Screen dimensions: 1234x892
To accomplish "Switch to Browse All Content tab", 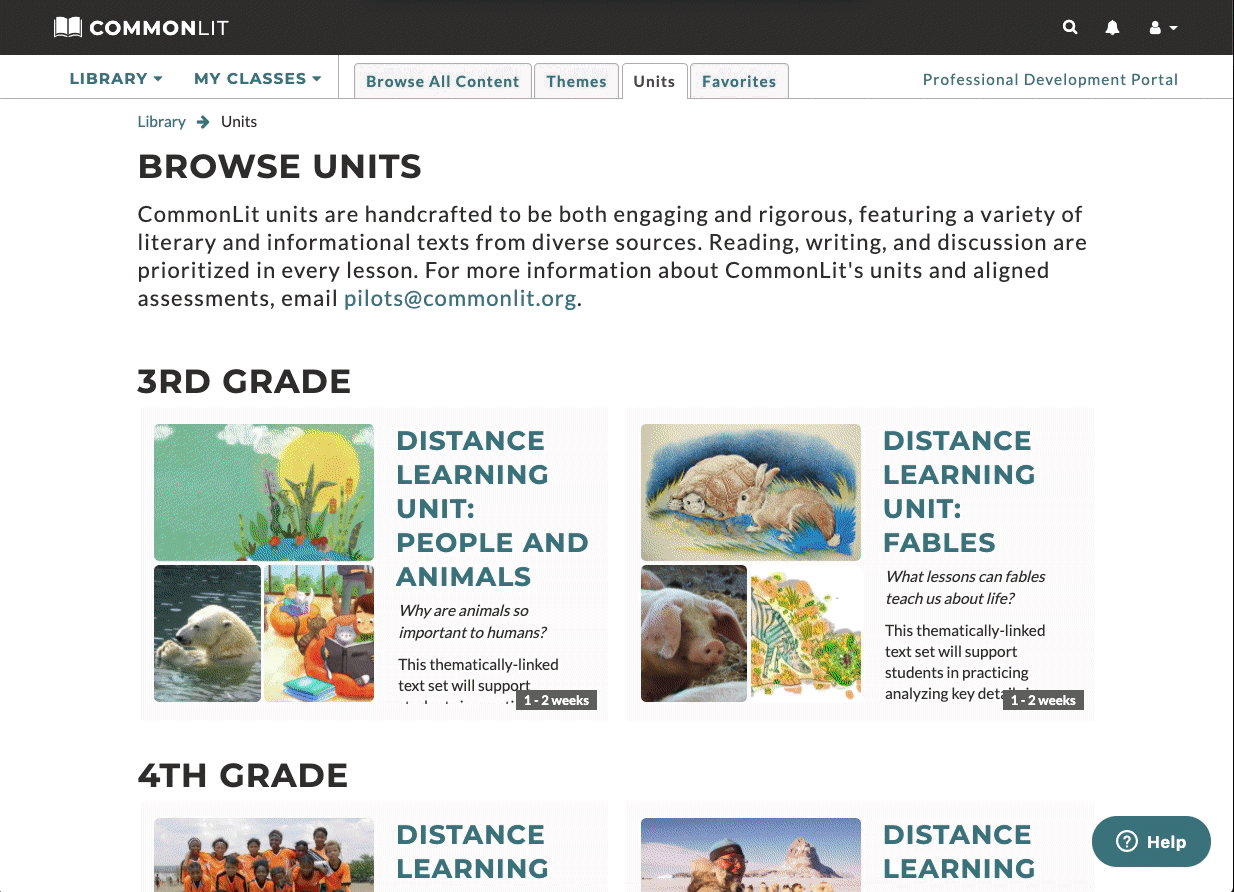I will click(x=442, y=81).
